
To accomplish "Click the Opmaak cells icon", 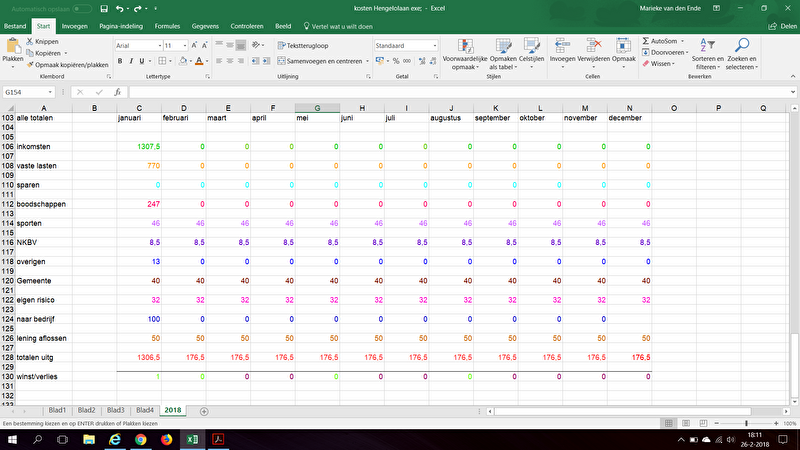I will (623, 47).
